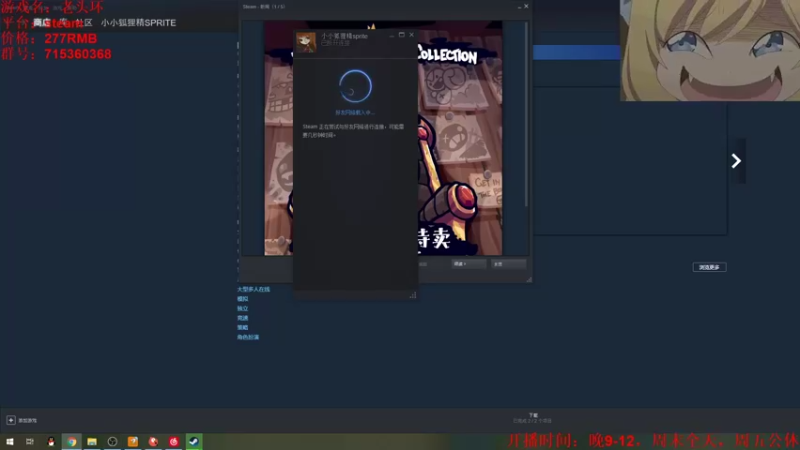Go to the next item with the carousel arrow
The width and height of the screenshot is (800, 450).
click(736, 161)
